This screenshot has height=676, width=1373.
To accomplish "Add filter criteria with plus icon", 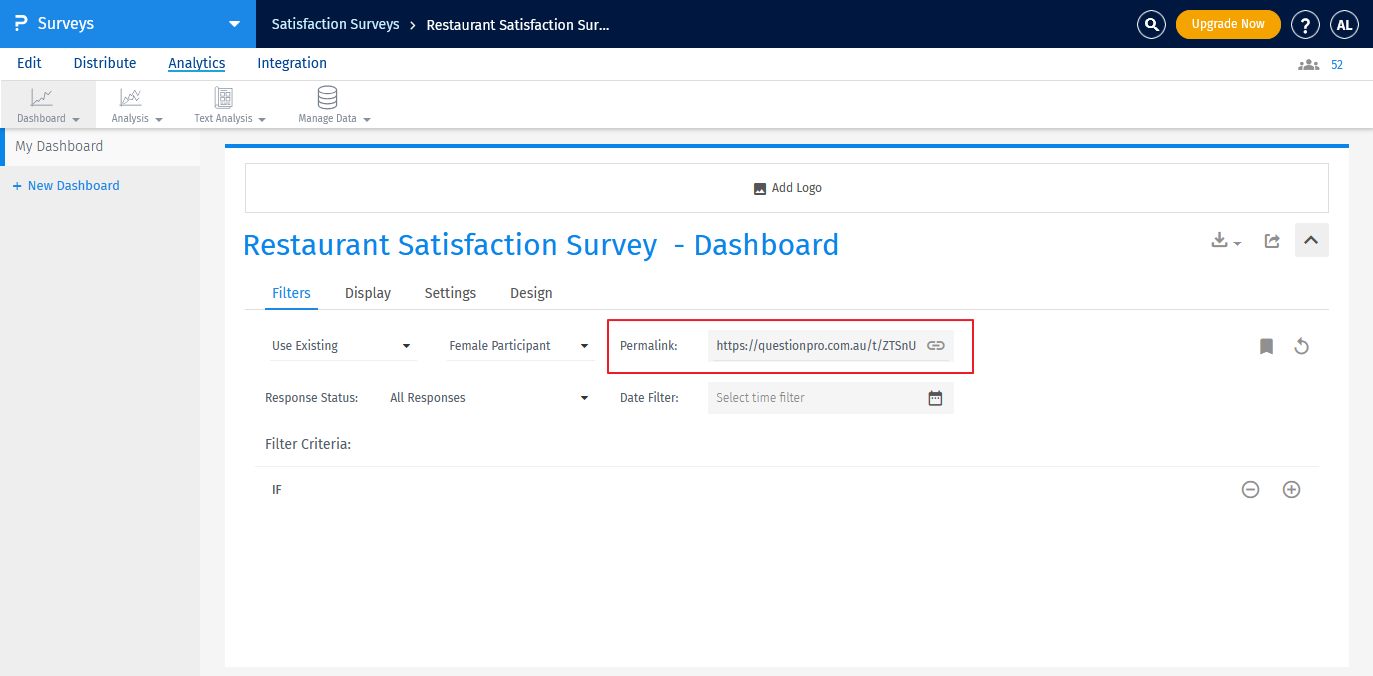I will pyautogui.click(x=1291, y=490).
